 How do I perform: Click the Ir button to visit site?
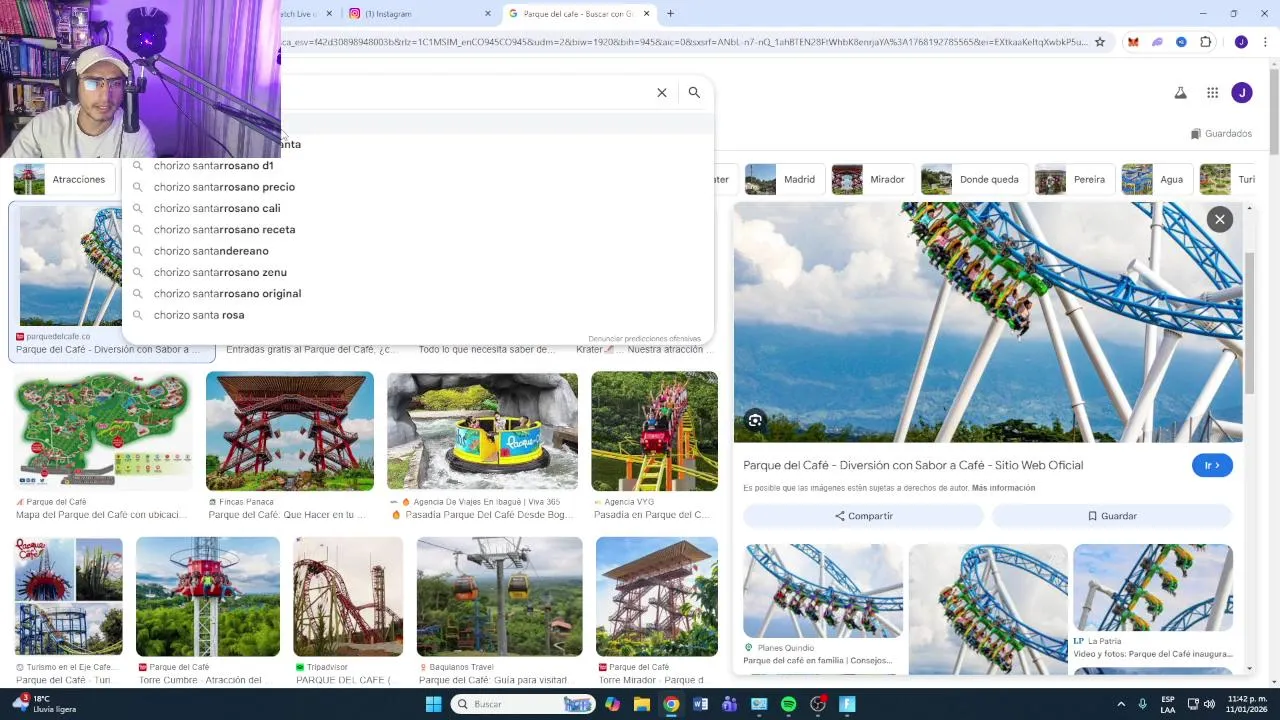pyautogui.click(x=1212, y=465)
